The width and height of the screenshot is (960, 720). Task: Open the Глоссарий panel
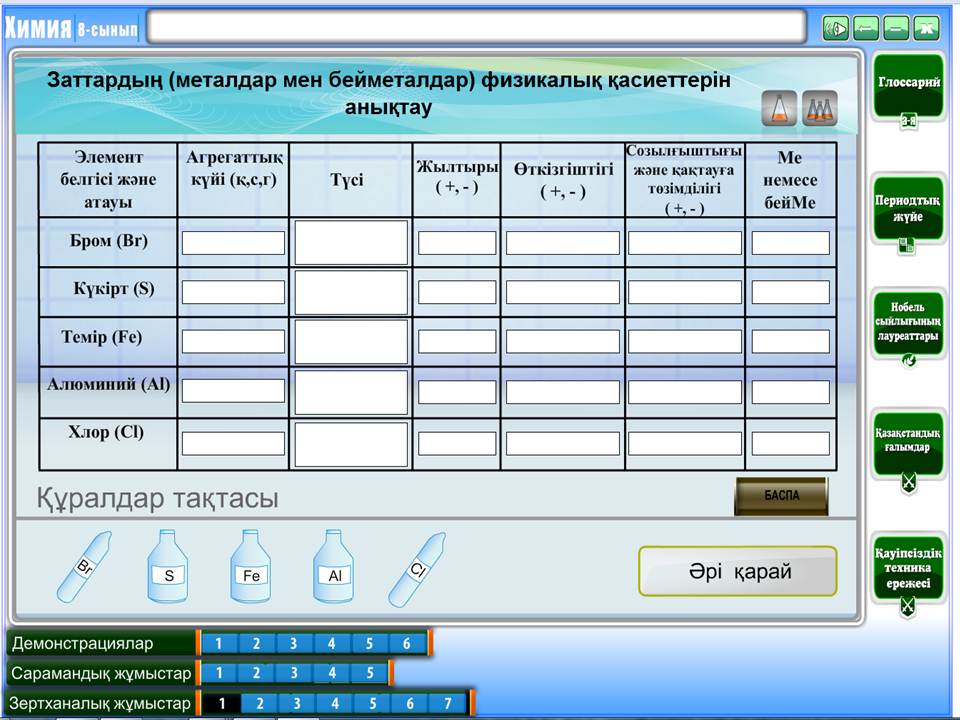click(x=909, y=84)
